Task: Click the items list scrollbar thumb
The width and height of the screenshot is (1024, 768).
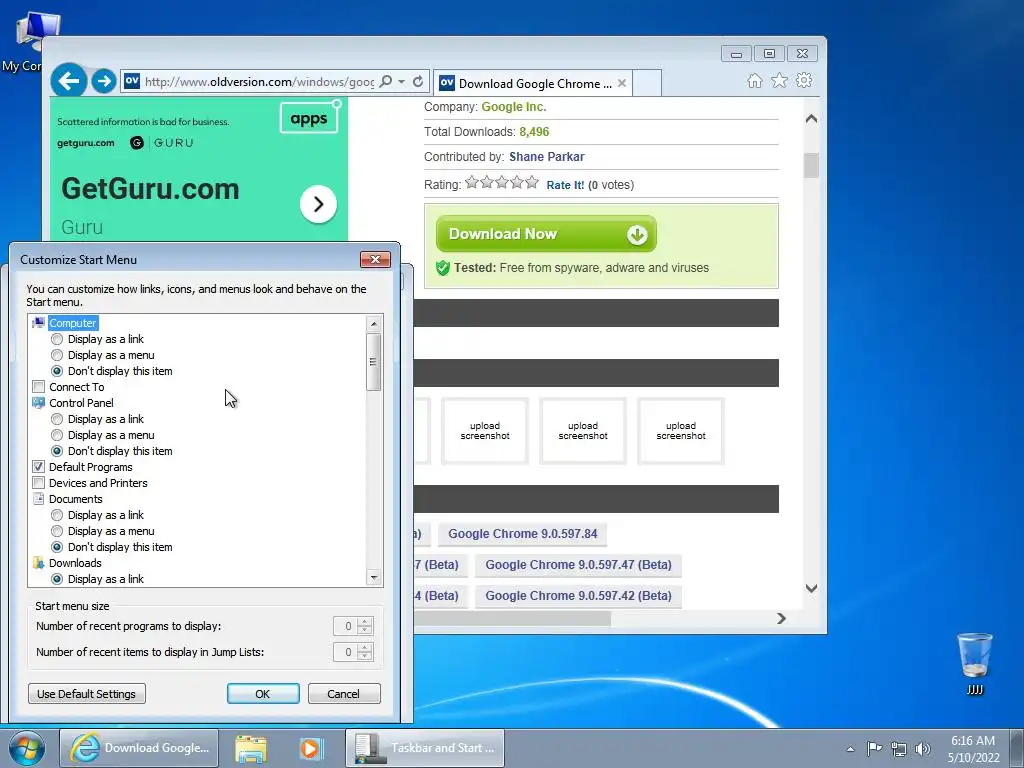Action: click(374, 362)
